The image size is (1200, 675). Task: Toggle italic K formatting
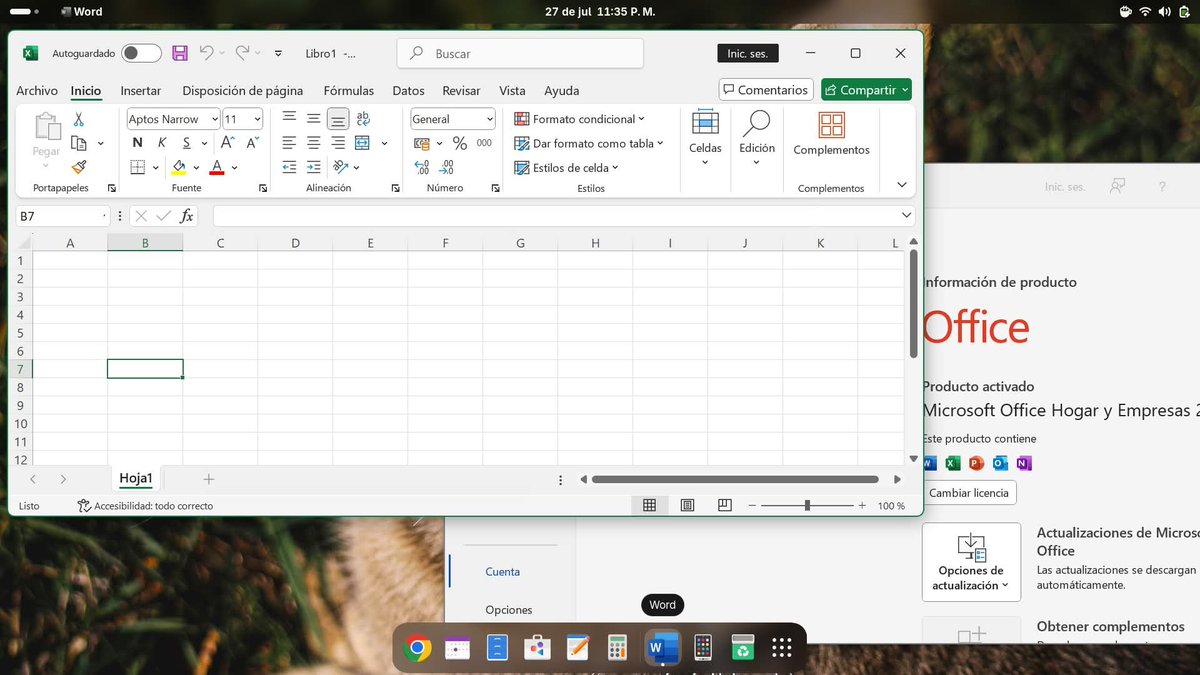(x=161, y=143)
